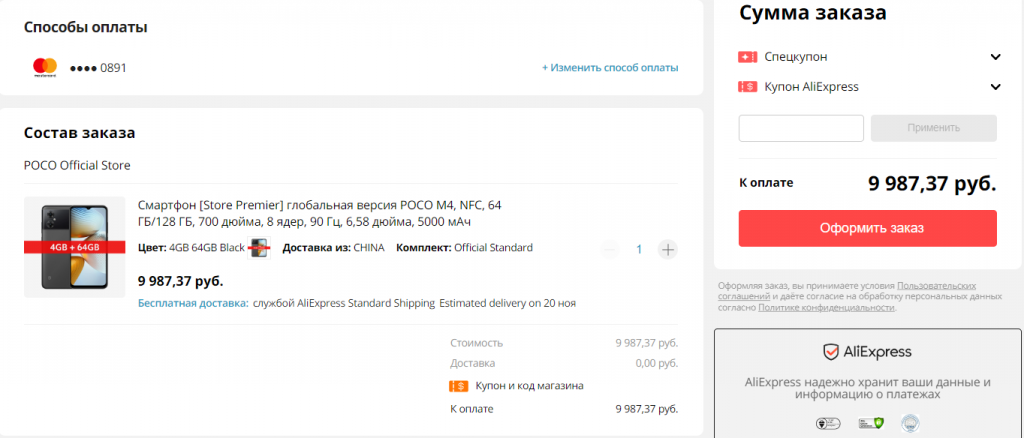Open Купон и код магазина
Image resolution: width=1024 pixels, height=438 pixels.
[530, 386]
